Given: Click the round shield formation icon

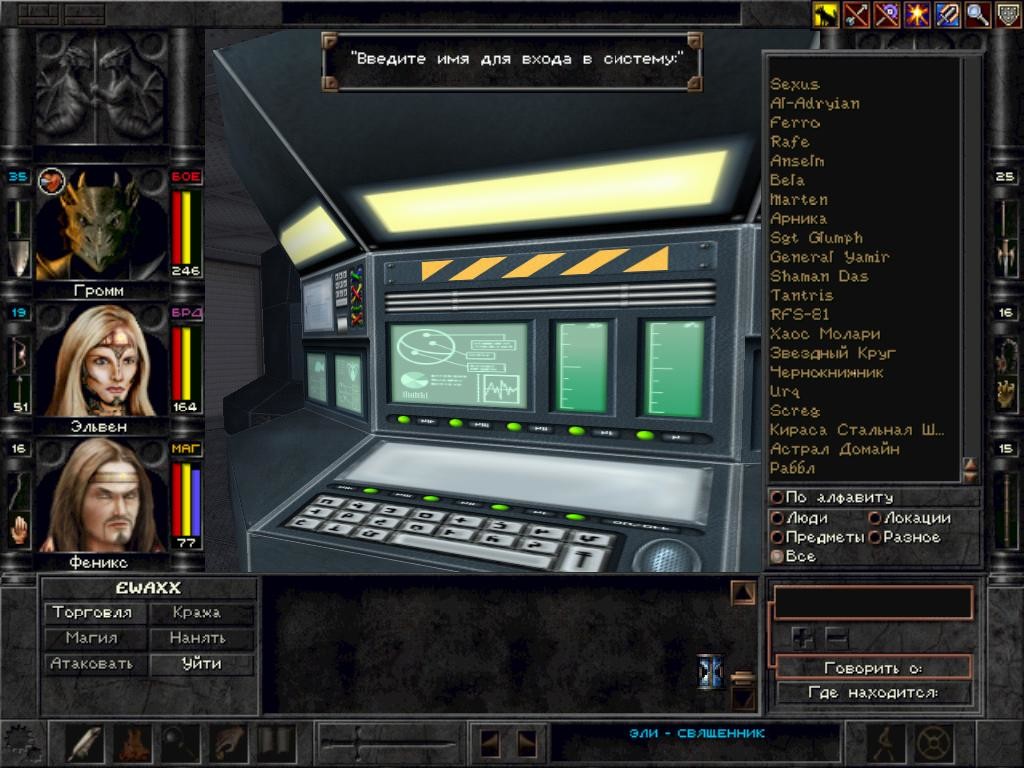Looking at the screenshot, I should [x=933, y=743].
